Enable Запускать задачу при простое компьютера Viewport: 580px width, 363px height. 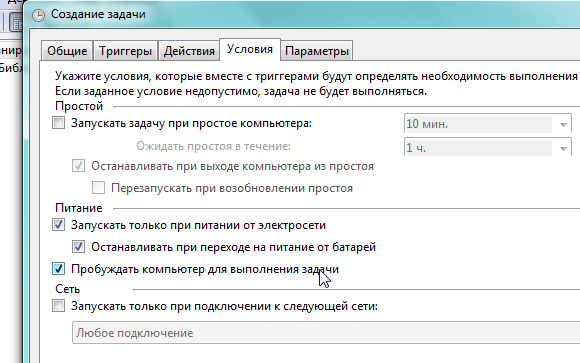pos(58,123)
